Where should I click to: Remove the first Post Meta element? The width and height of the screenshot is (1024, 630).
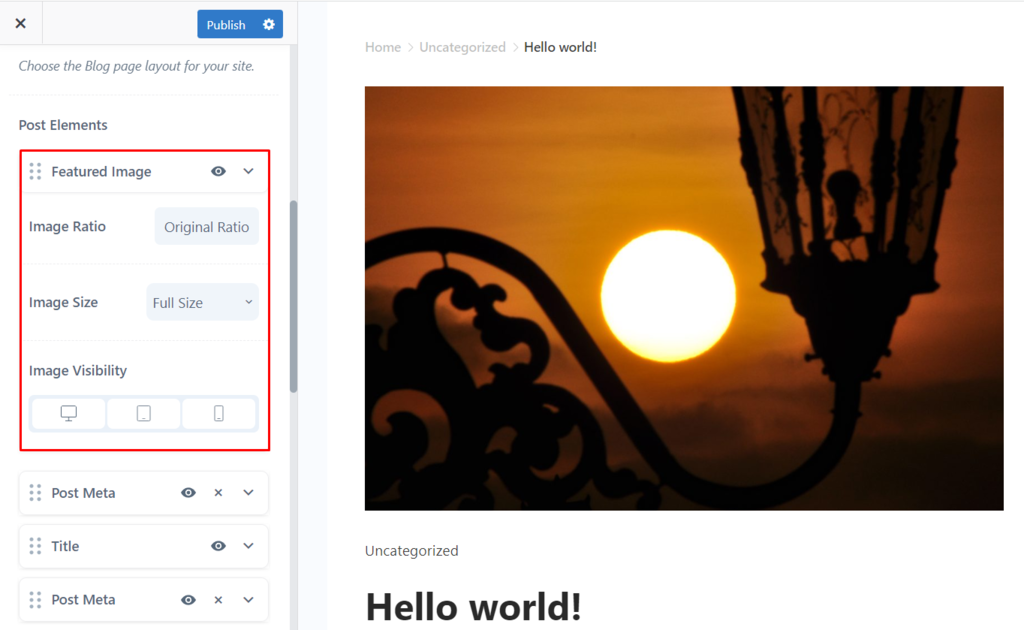point(218,493)
